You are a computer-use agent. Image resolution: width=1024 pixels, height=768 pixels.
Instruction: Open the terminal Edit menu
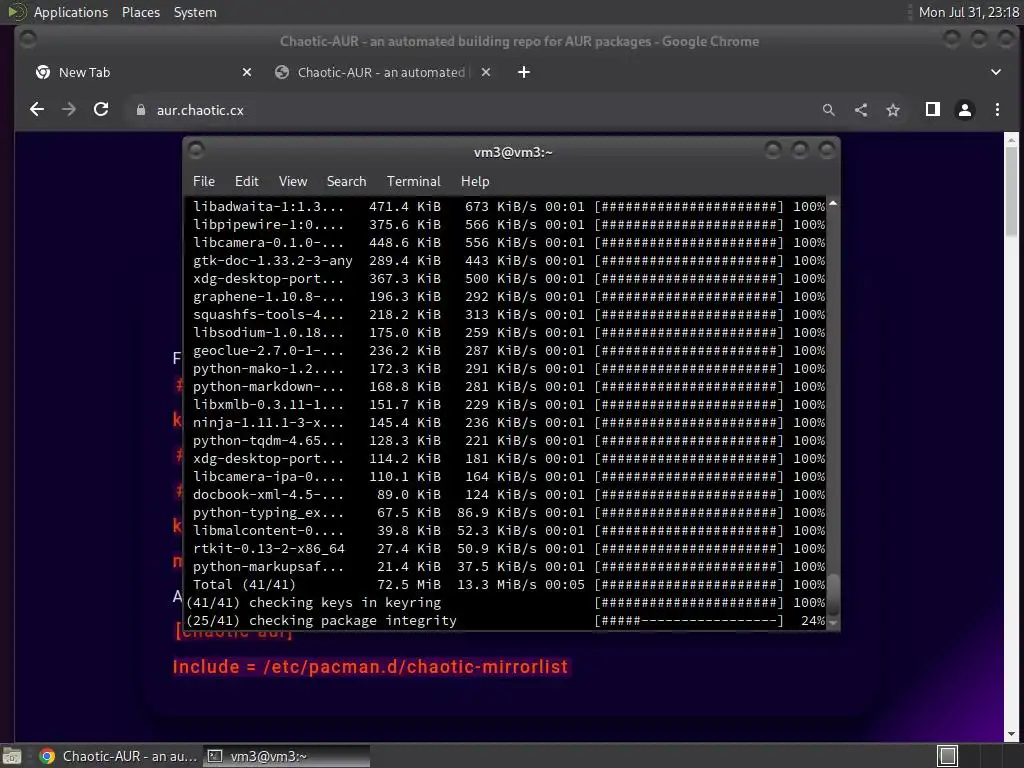click(x=247, y=182)
